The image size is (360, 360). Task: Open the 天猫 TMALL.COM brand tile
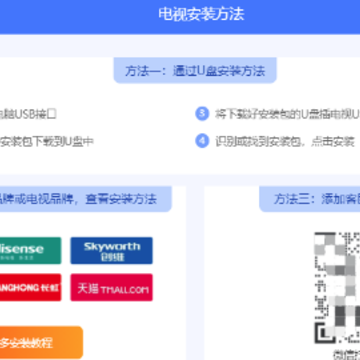tap(112, 287)
